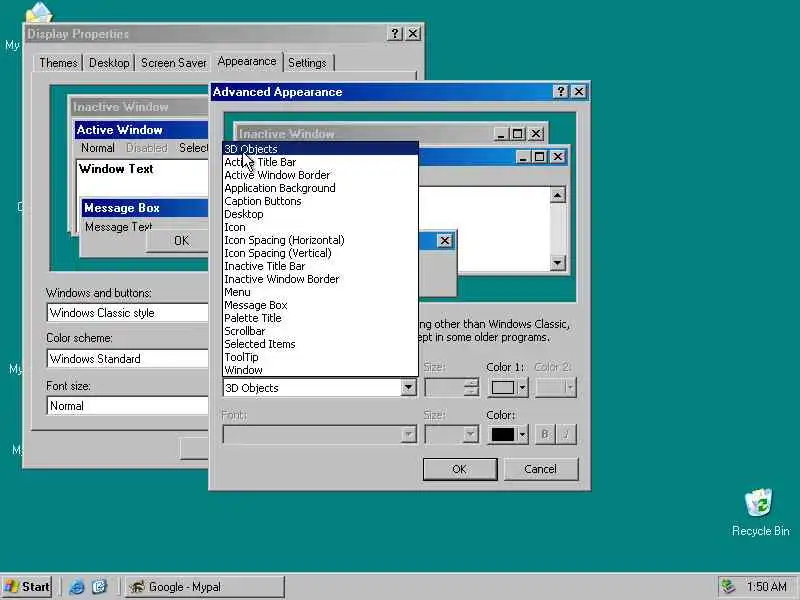Click preview message box close button
The width and height of the screenshot is (800, 600).
point(444,241)
